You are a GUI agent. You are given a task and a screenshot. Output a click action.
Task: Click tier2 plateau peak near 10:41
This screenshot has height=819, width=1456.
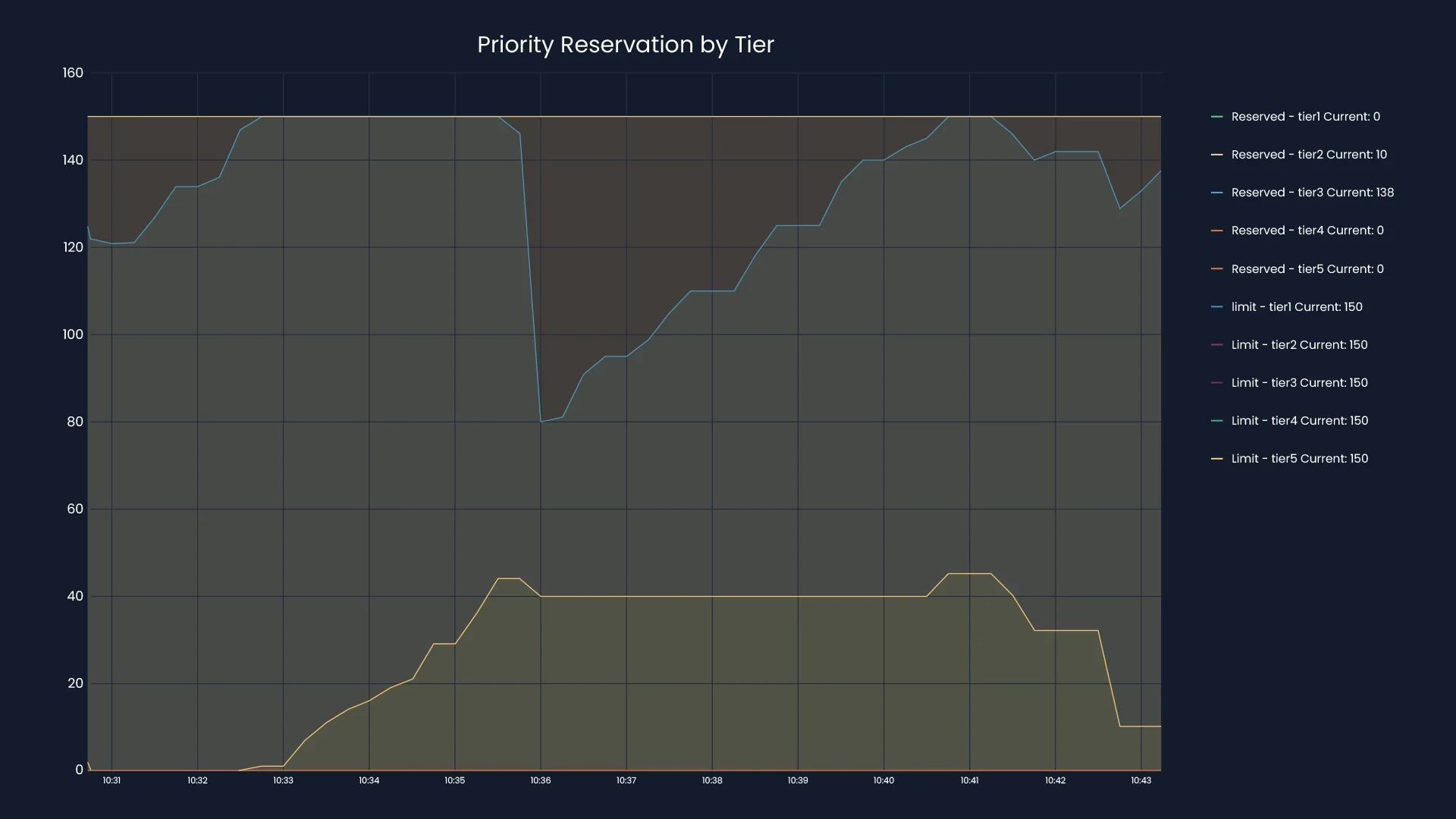click(x=969, y=574)
